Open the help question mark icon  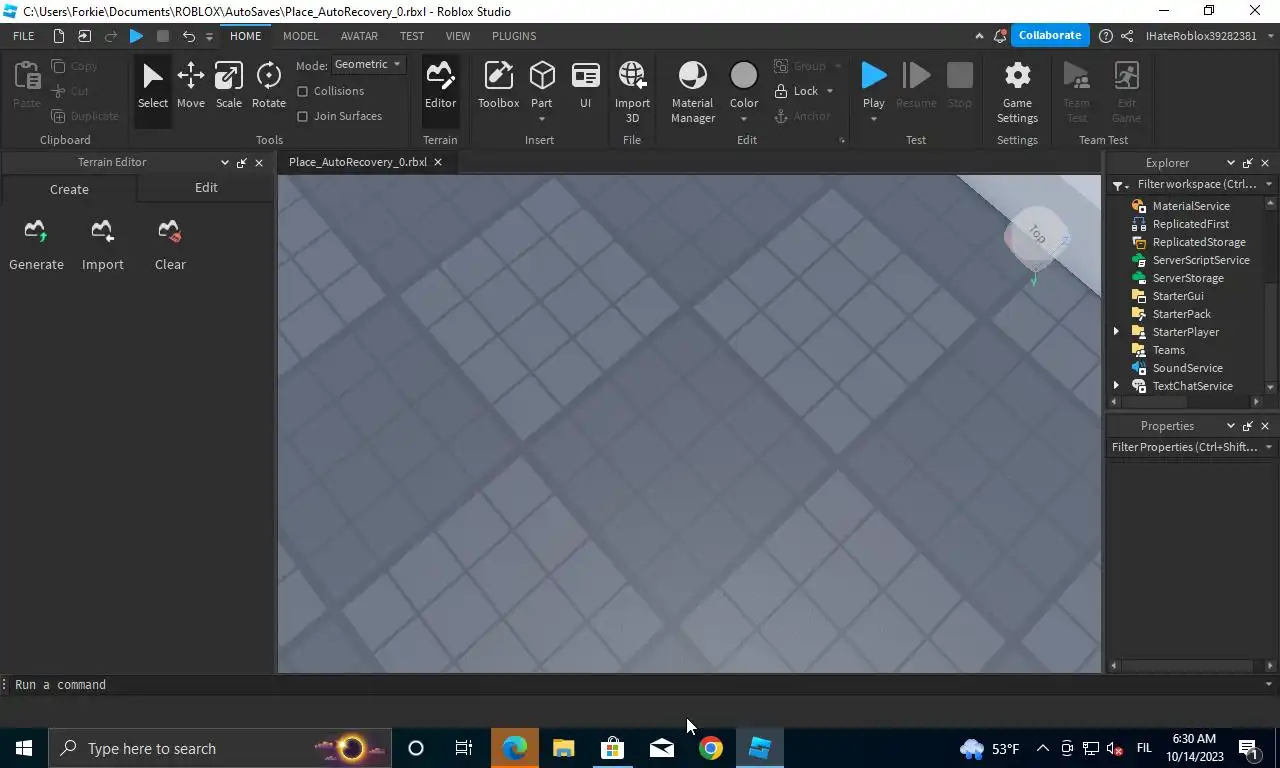[1105, 36]
